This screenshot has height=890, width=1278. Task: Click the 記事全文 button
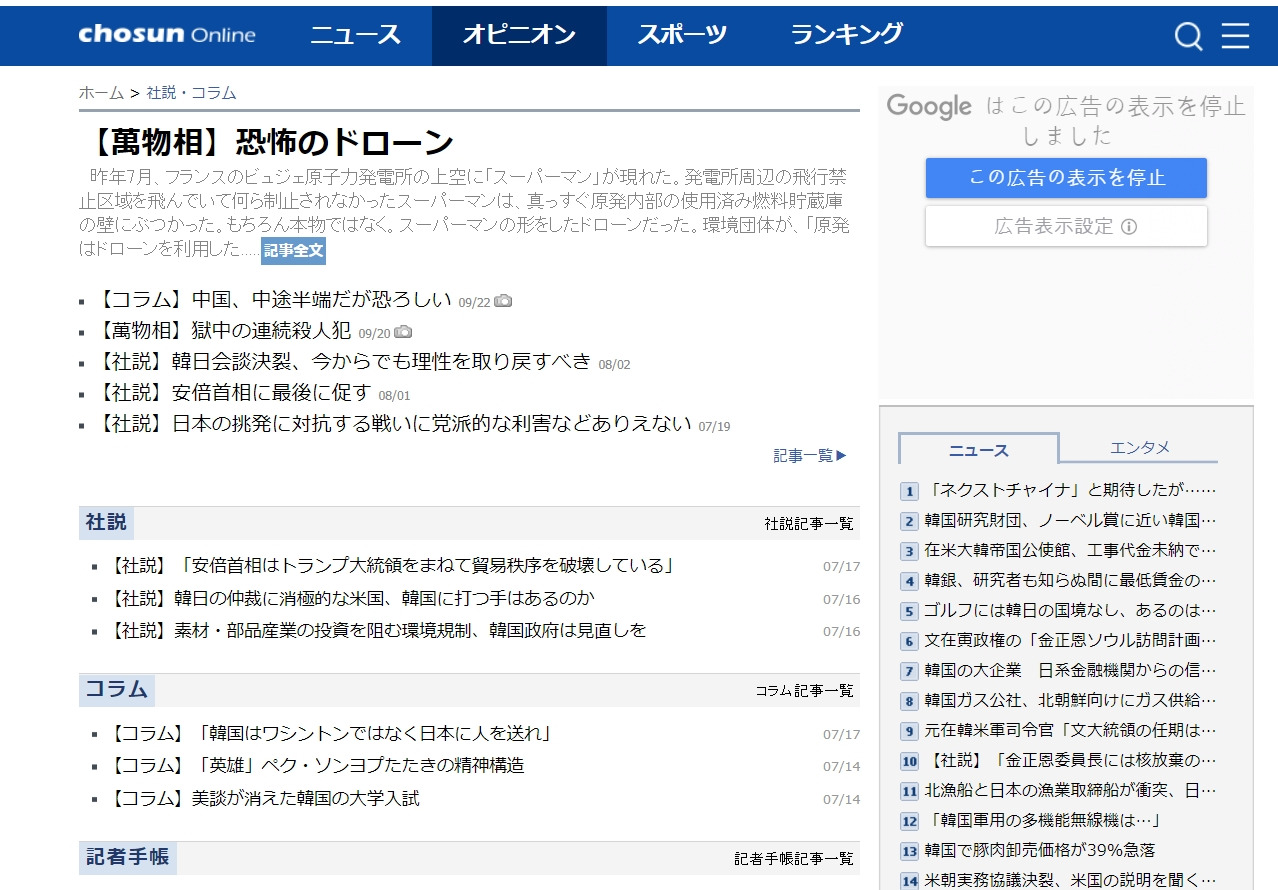[293, 251]
